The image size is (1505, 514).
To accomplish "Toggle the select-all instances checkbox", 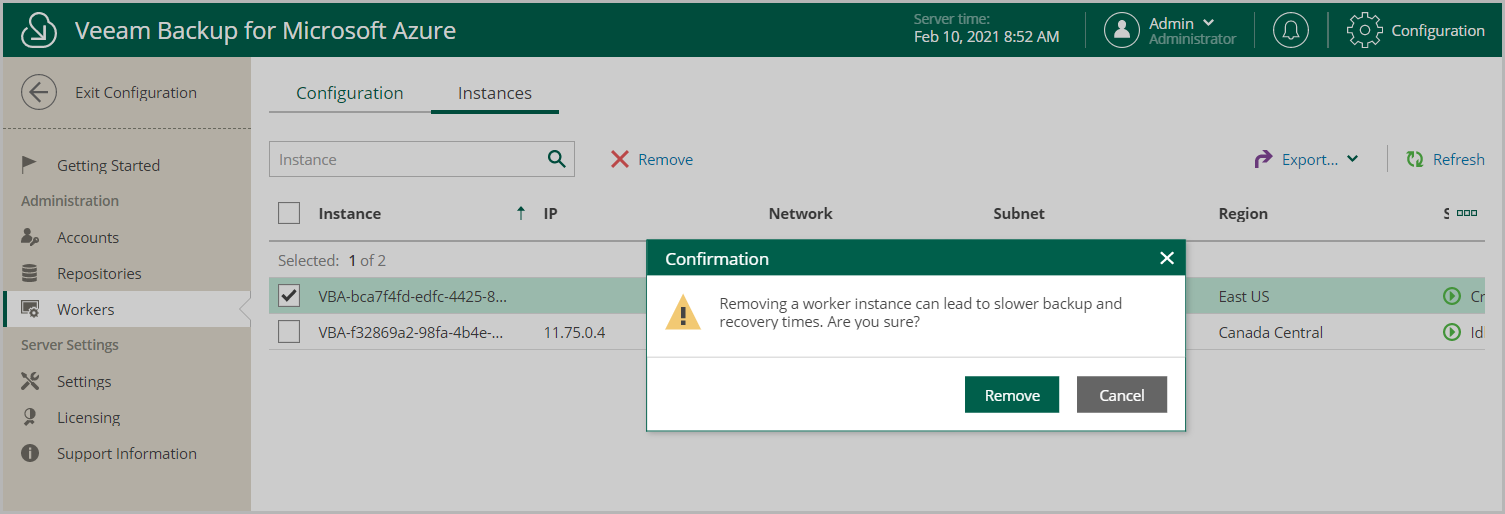I will click(289, 213).
